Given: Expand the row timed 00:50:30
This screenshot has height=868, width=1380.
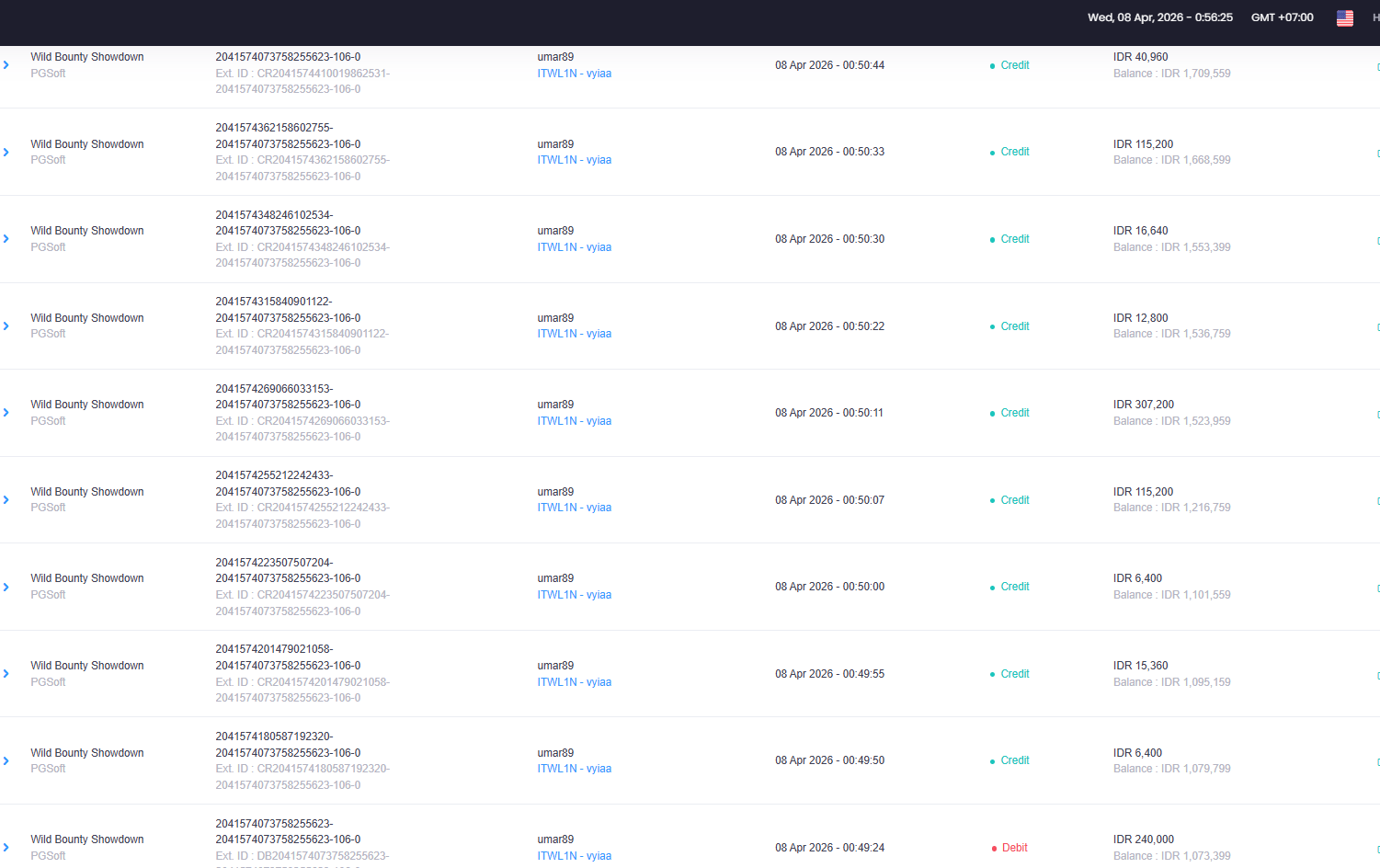Looking at the screenshot, I should click(x=6, y=239).
